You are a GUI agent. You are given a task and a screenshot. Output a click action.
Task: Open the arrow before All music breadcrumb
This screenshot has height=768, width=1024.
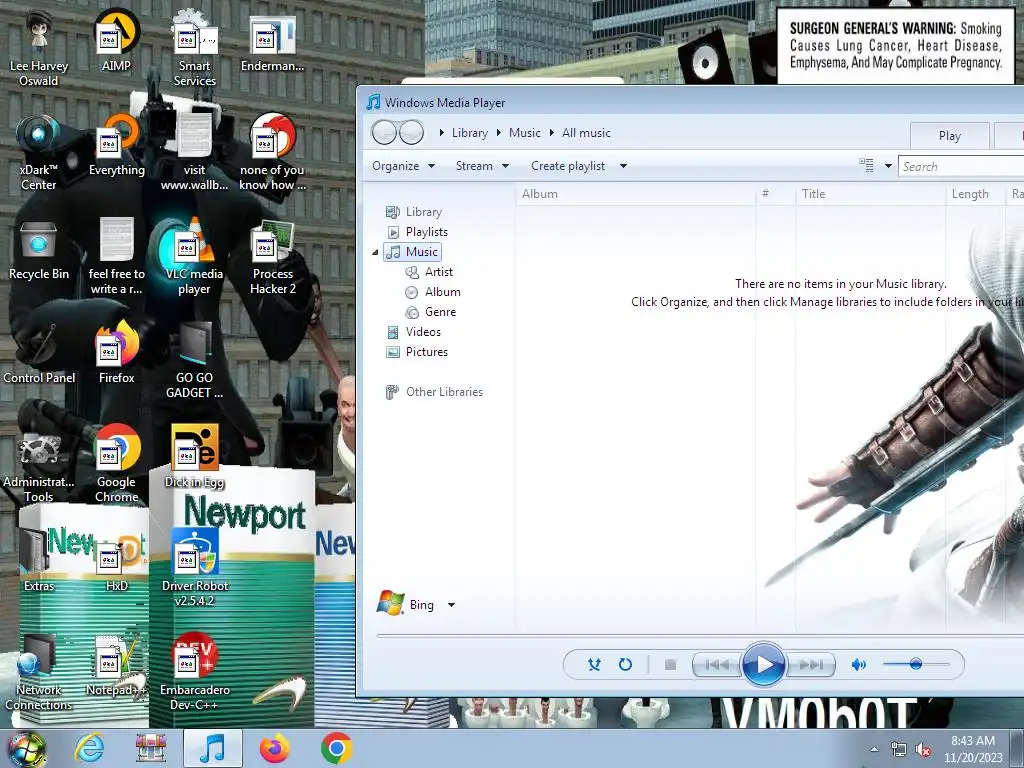551,133
